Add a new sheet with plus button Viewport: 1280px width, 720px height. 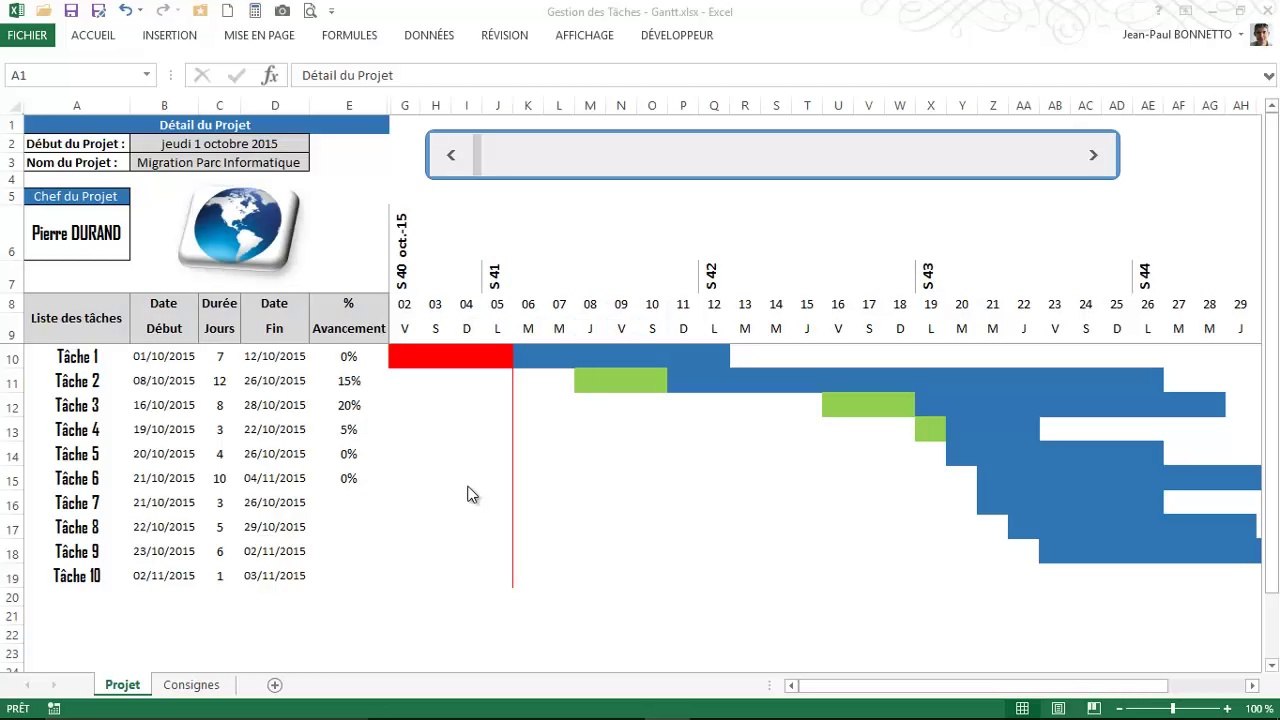275,685
